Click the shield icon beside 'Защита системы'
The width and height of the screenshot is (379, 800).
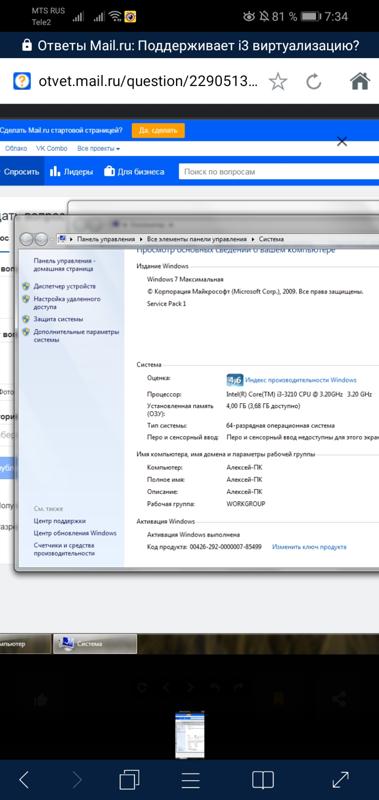(x=27, y=319)
